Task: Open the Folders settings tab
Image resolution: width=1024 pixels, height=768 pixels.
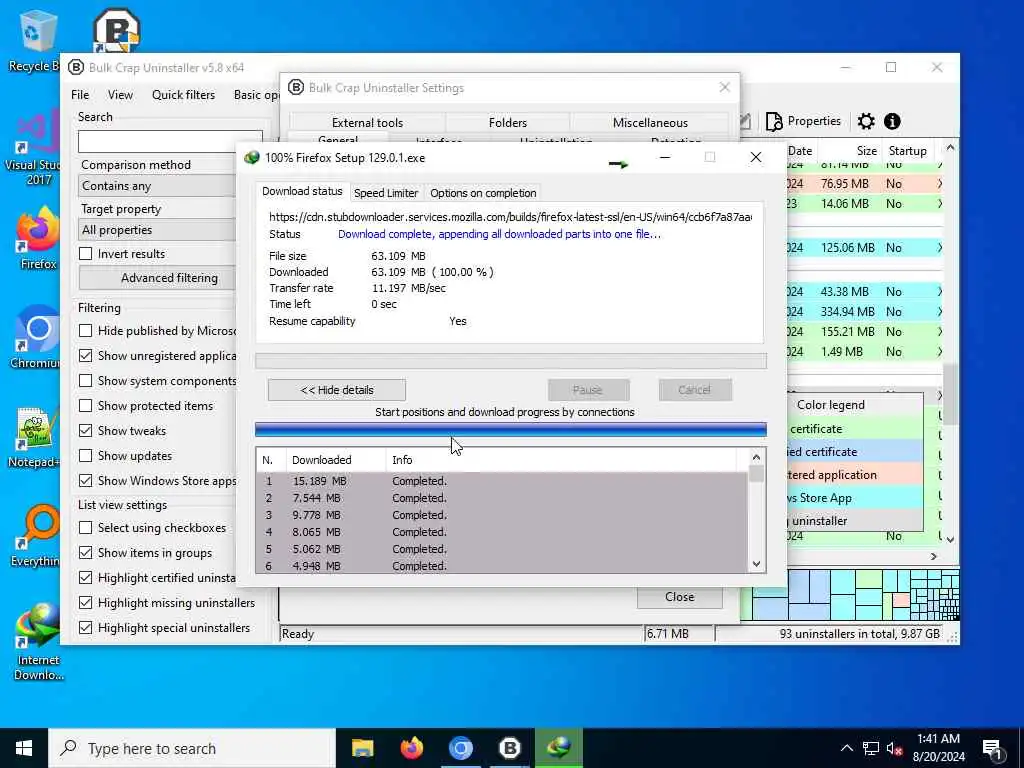Action: tap(507, 123)
